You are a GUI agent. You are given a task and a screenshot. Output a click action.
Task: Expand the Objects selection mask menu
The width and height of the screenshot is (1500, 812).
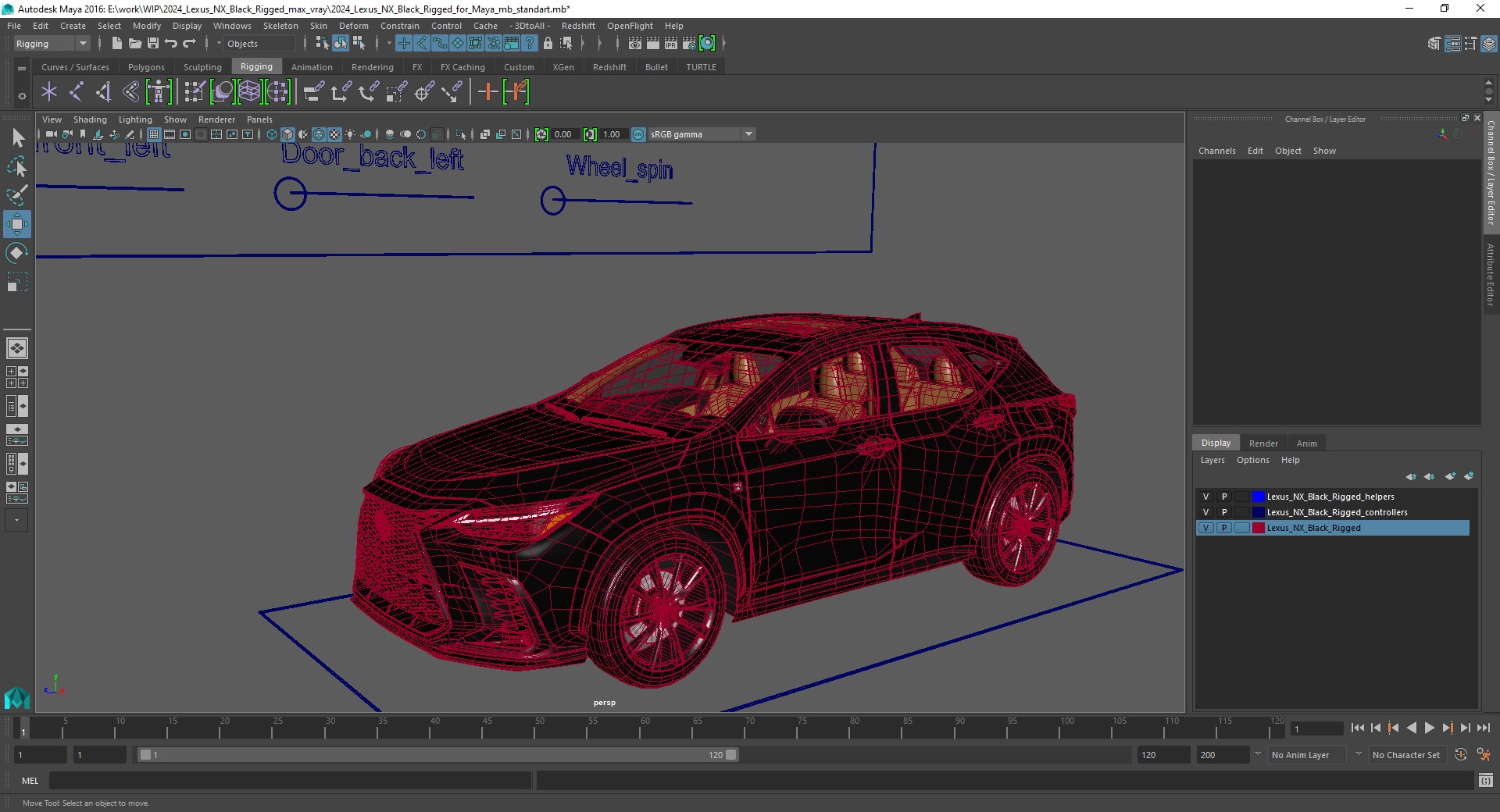tap(219, 44)
